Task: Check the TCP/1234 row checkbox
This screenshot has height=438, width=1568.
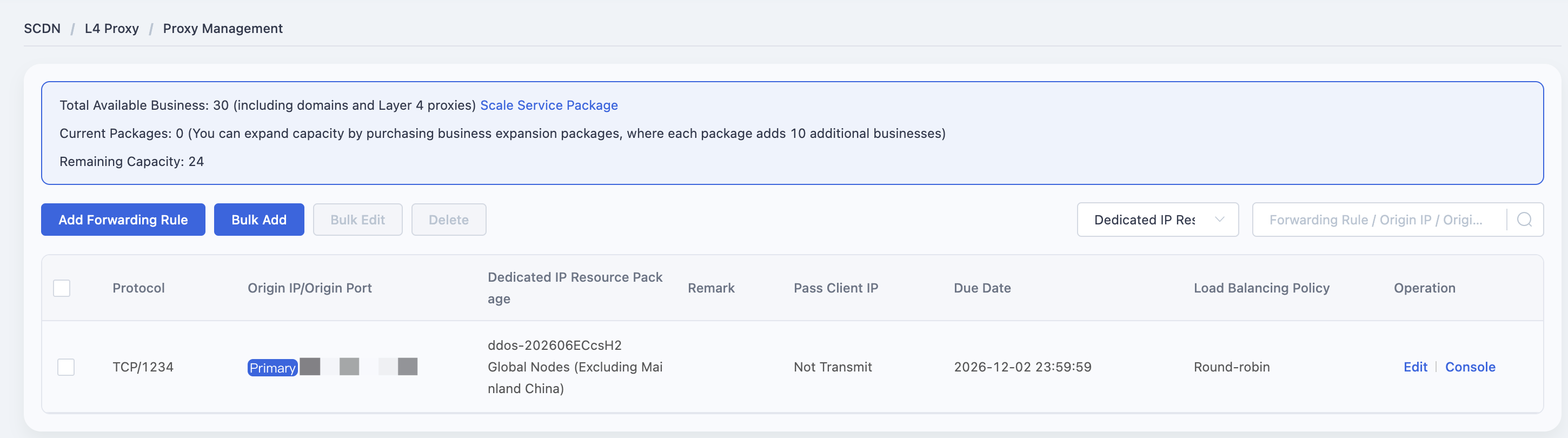Action: point(66,367)
